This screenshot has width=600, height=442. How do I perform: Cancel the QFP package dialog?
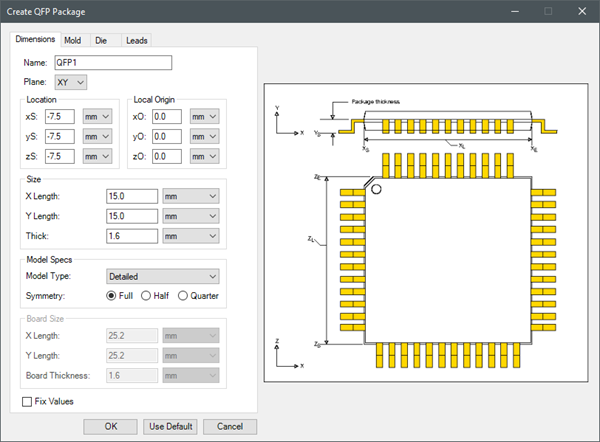point(230,426)
